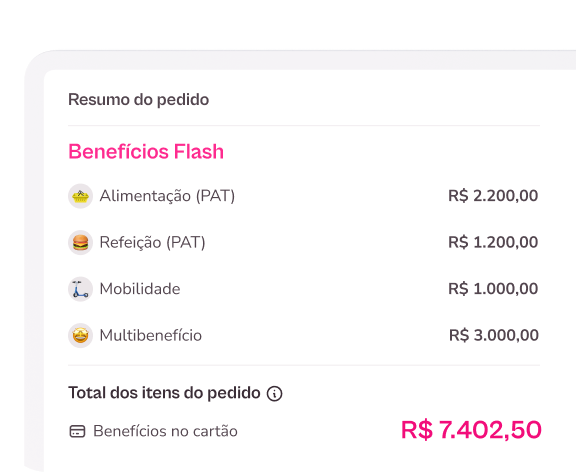Click the divider line under Resumo do pedido
The width and height of the screenshot is (576, 472).
304,126
